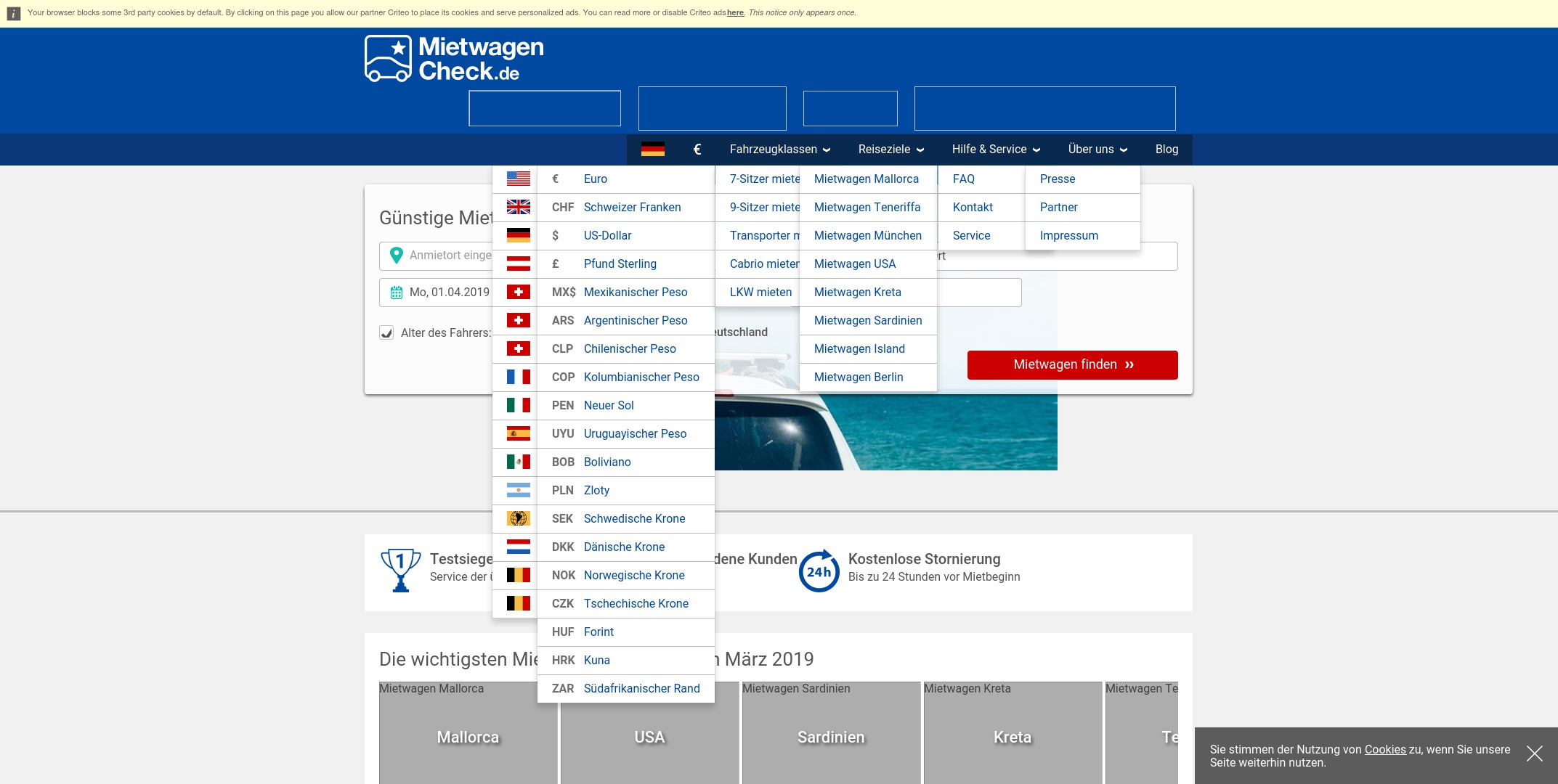Select the United States flag language option
Screen dimensions: 1558x784
pos(518,179)
